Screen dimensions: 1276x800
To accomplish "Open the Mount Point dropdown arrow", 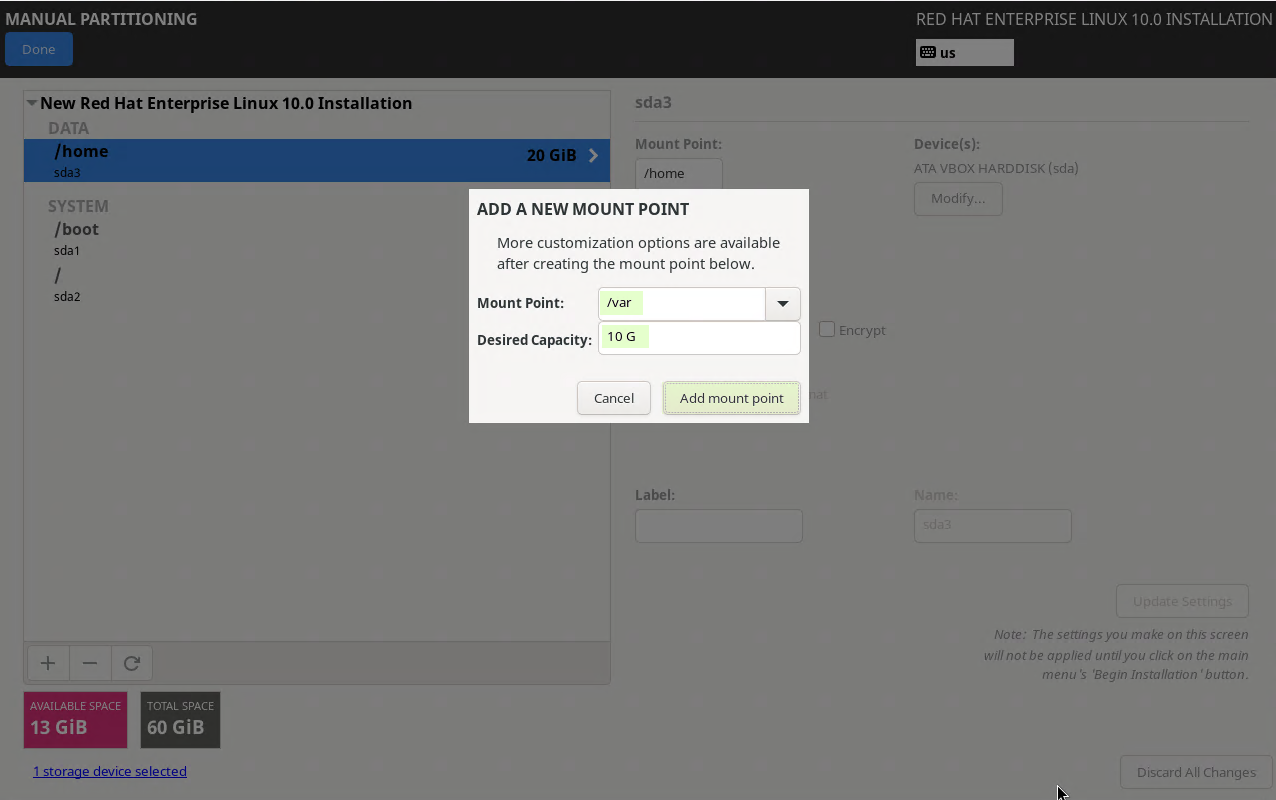I will [x=783, y=303].
